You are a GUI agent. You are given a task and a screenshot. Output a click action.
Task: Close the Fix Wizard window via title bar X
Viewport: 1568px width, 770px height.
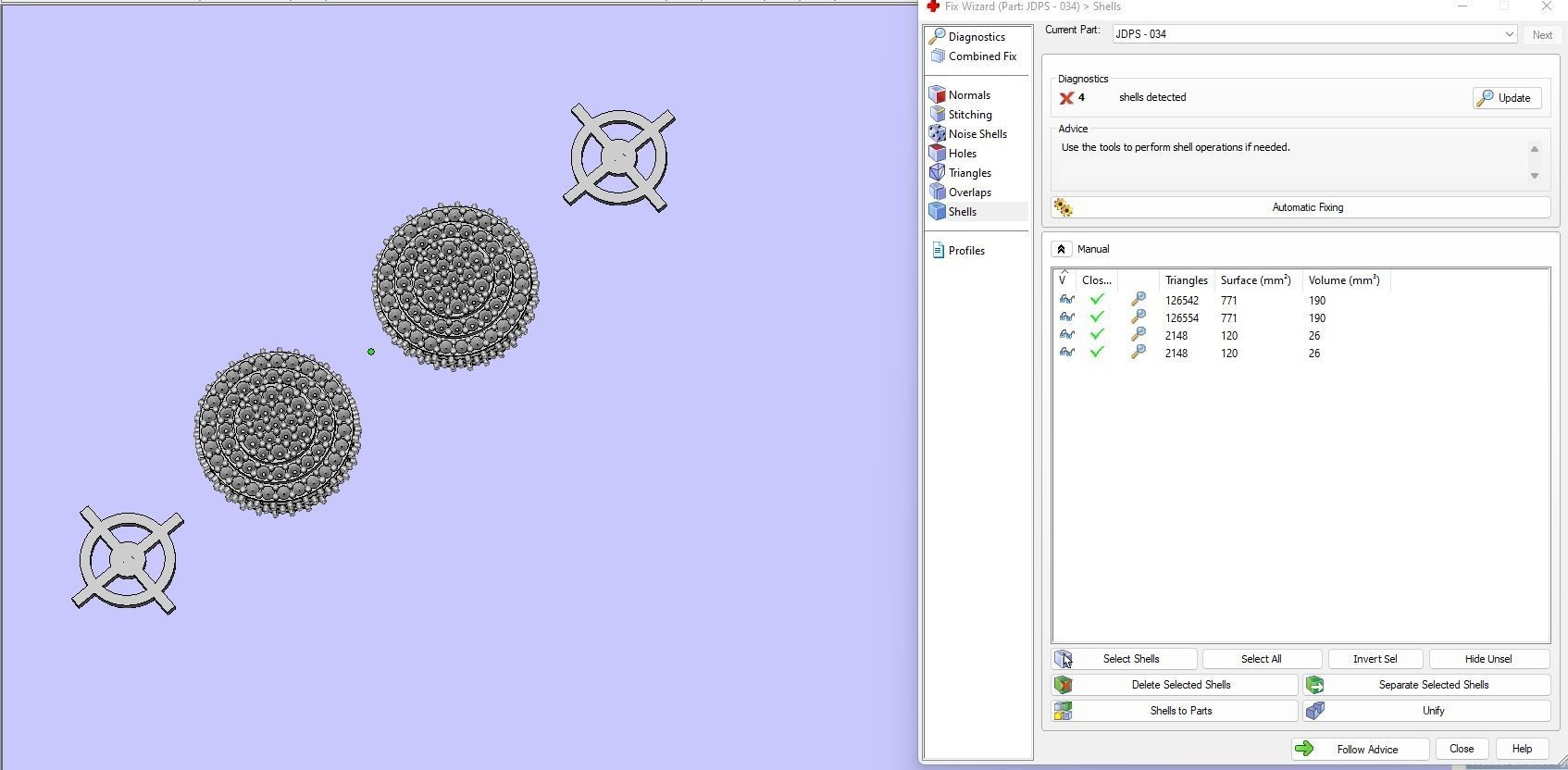pos(1547,6)
